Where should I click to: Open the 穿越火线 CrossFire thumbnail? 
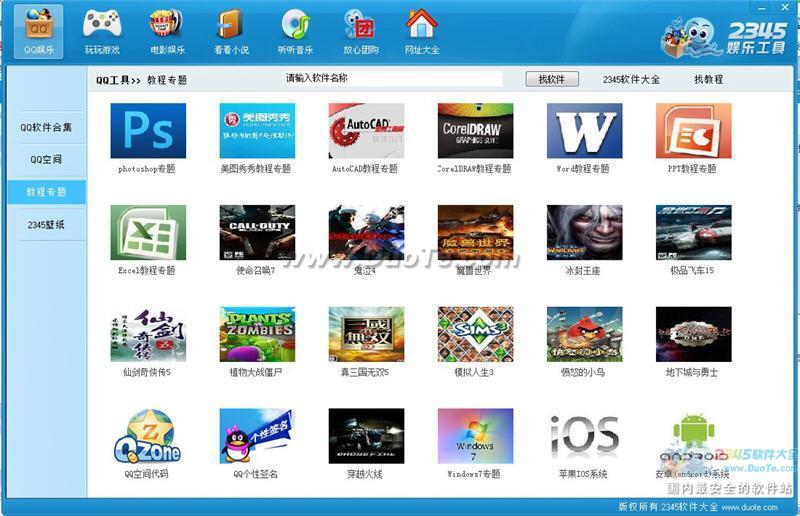[x=366, y=436]
